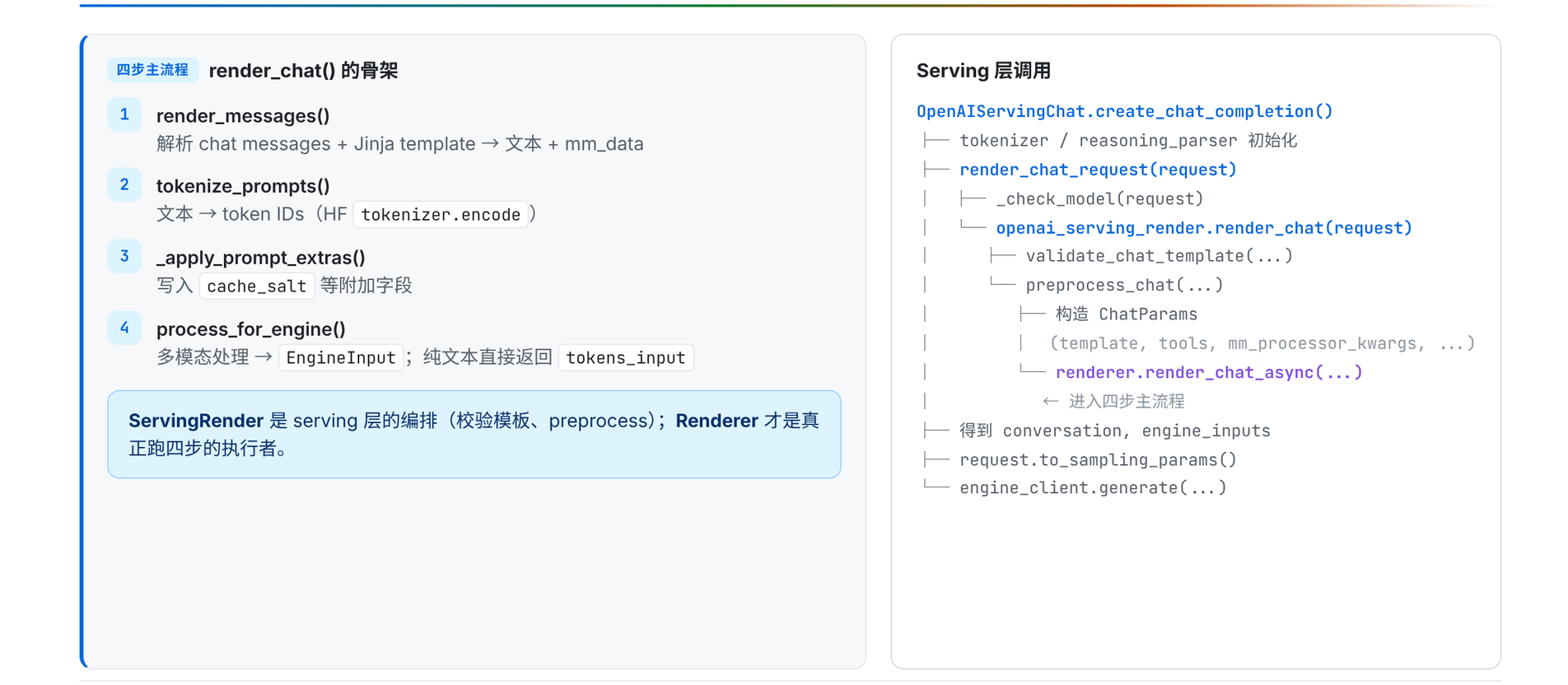Click the render_messages() step title
Screen dimensions: 1568x685
tap(243, 116)
